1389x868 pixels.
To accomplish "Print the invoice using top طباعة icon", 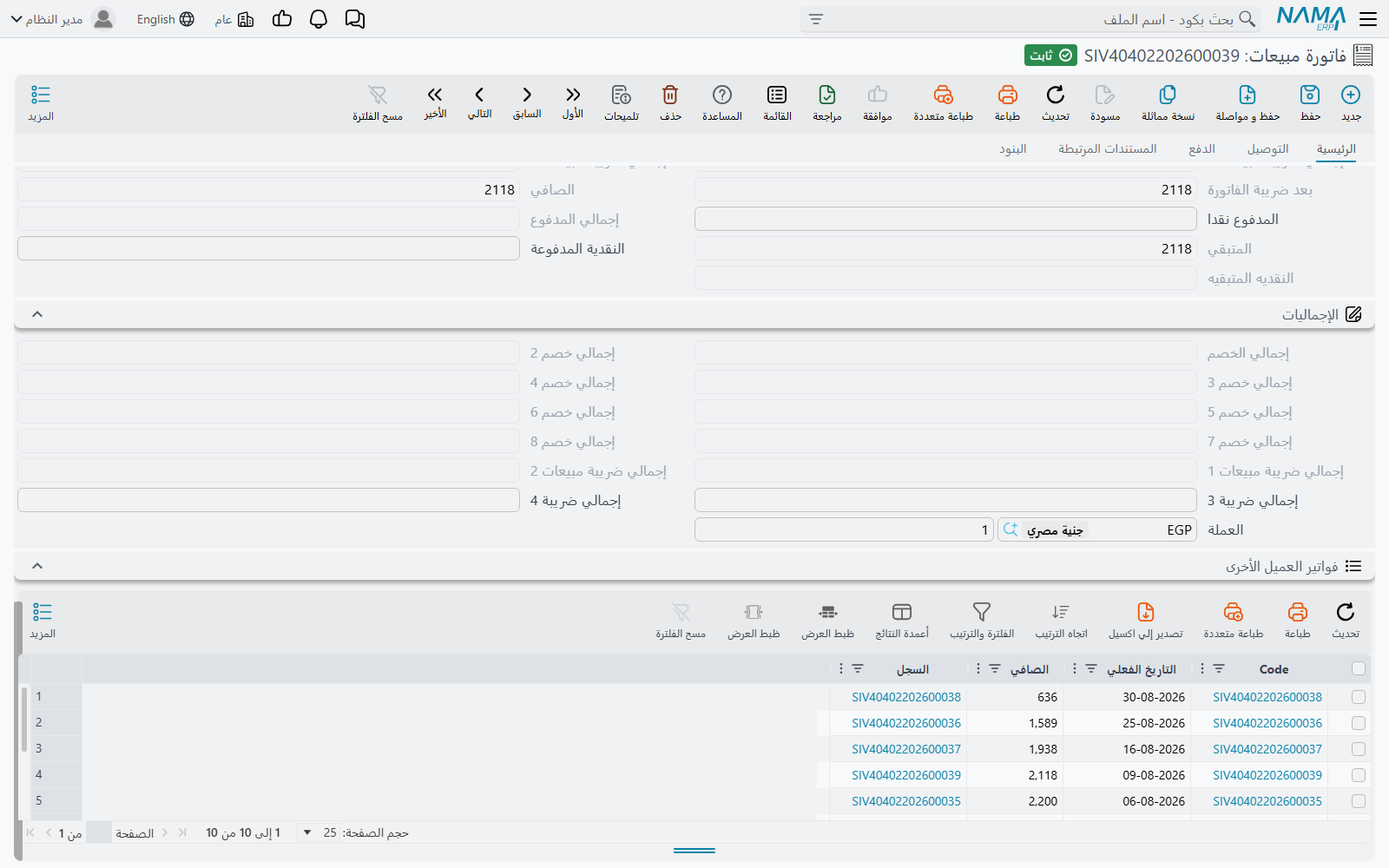I will pos(1007,95).
